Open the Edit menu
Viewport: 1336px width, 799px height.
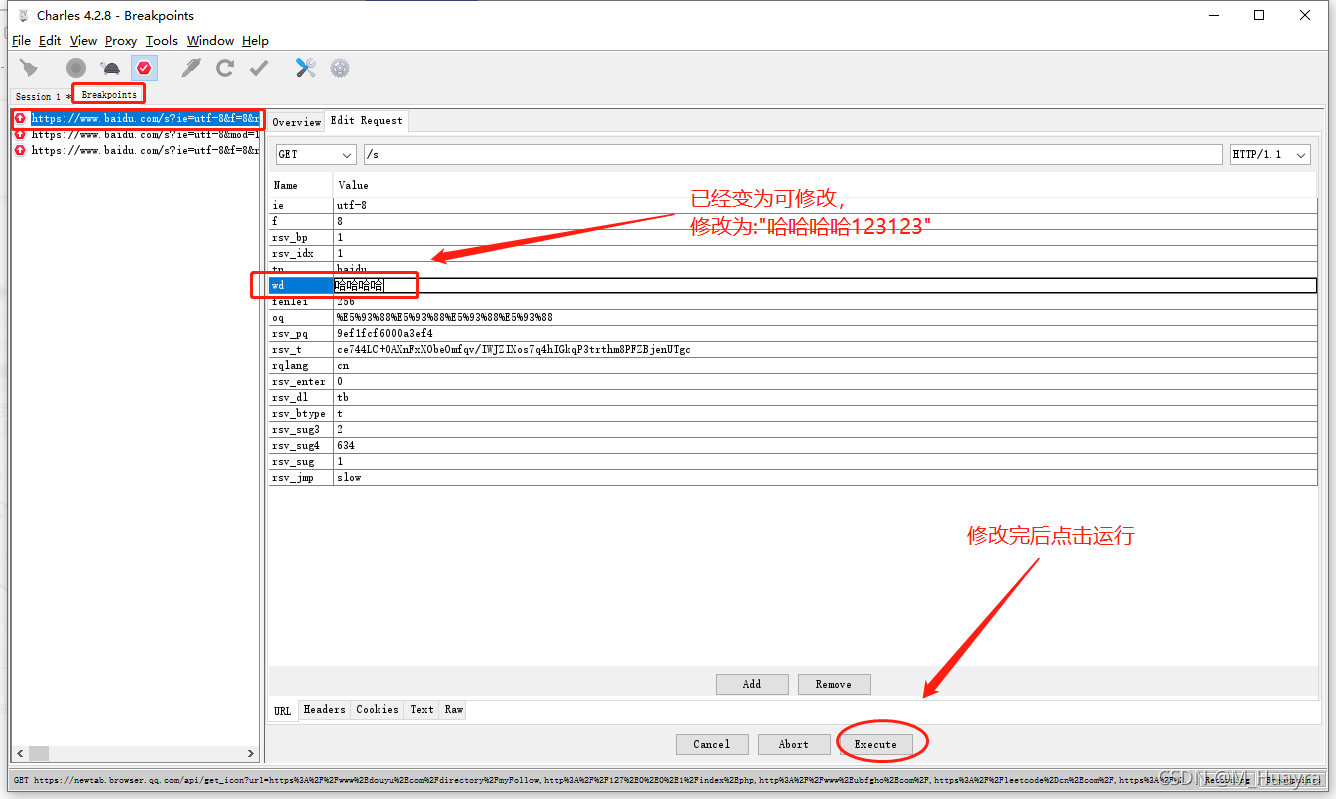(x=50, y=41)
